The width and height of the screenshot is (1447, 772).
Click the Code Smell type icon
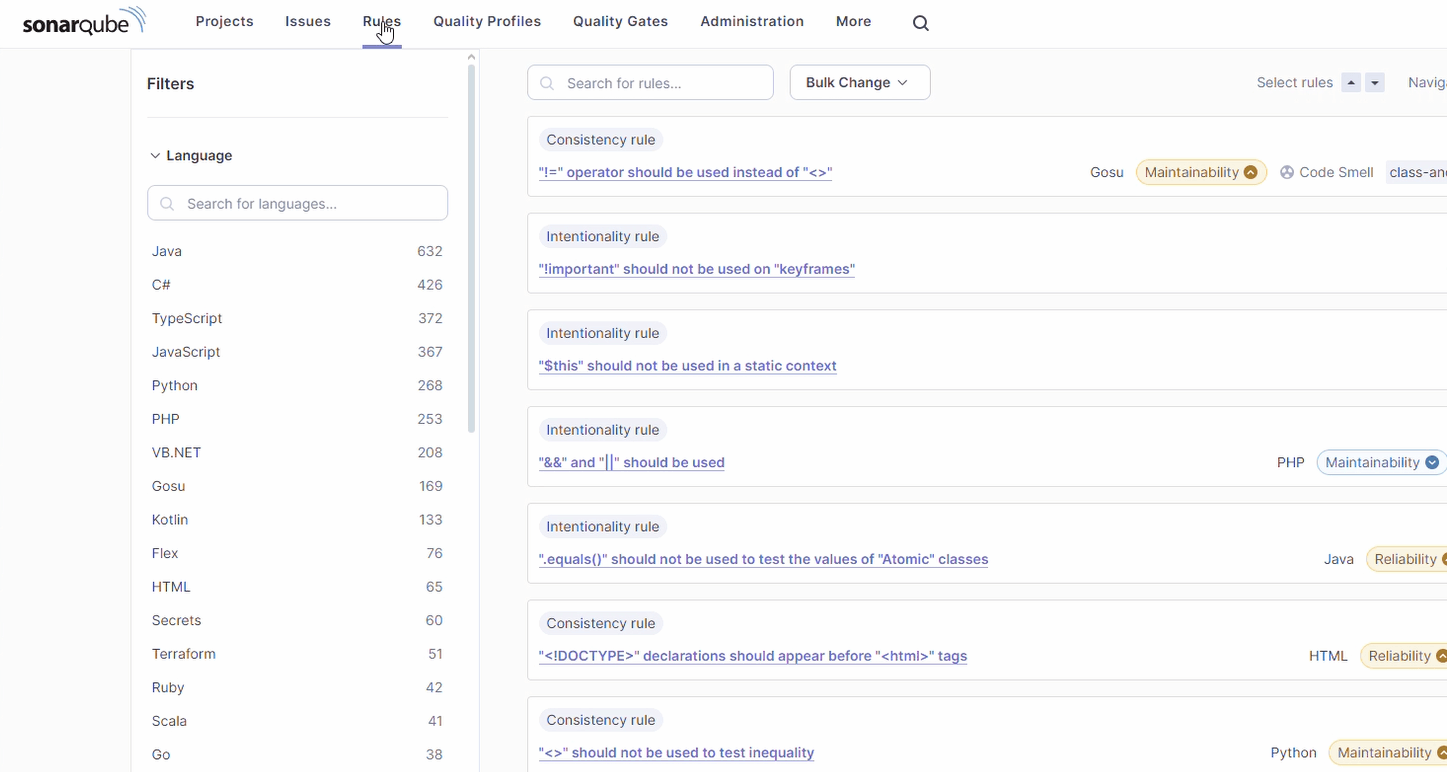tap(1287, 172)
